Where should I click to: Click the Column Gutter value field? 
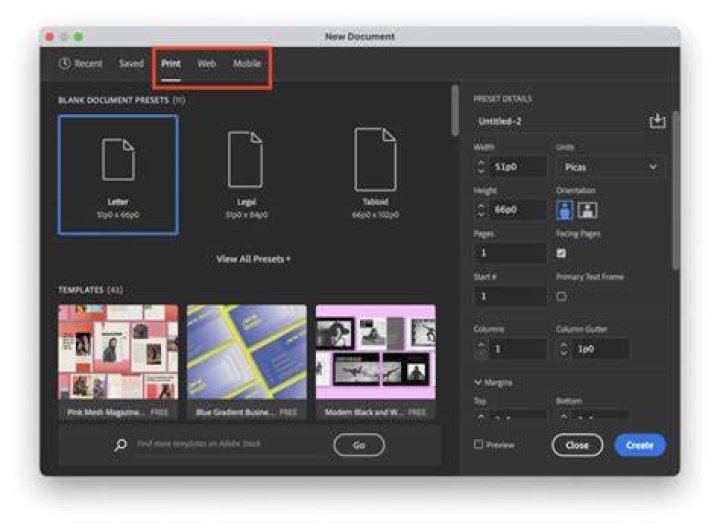[x=601, y=349]
